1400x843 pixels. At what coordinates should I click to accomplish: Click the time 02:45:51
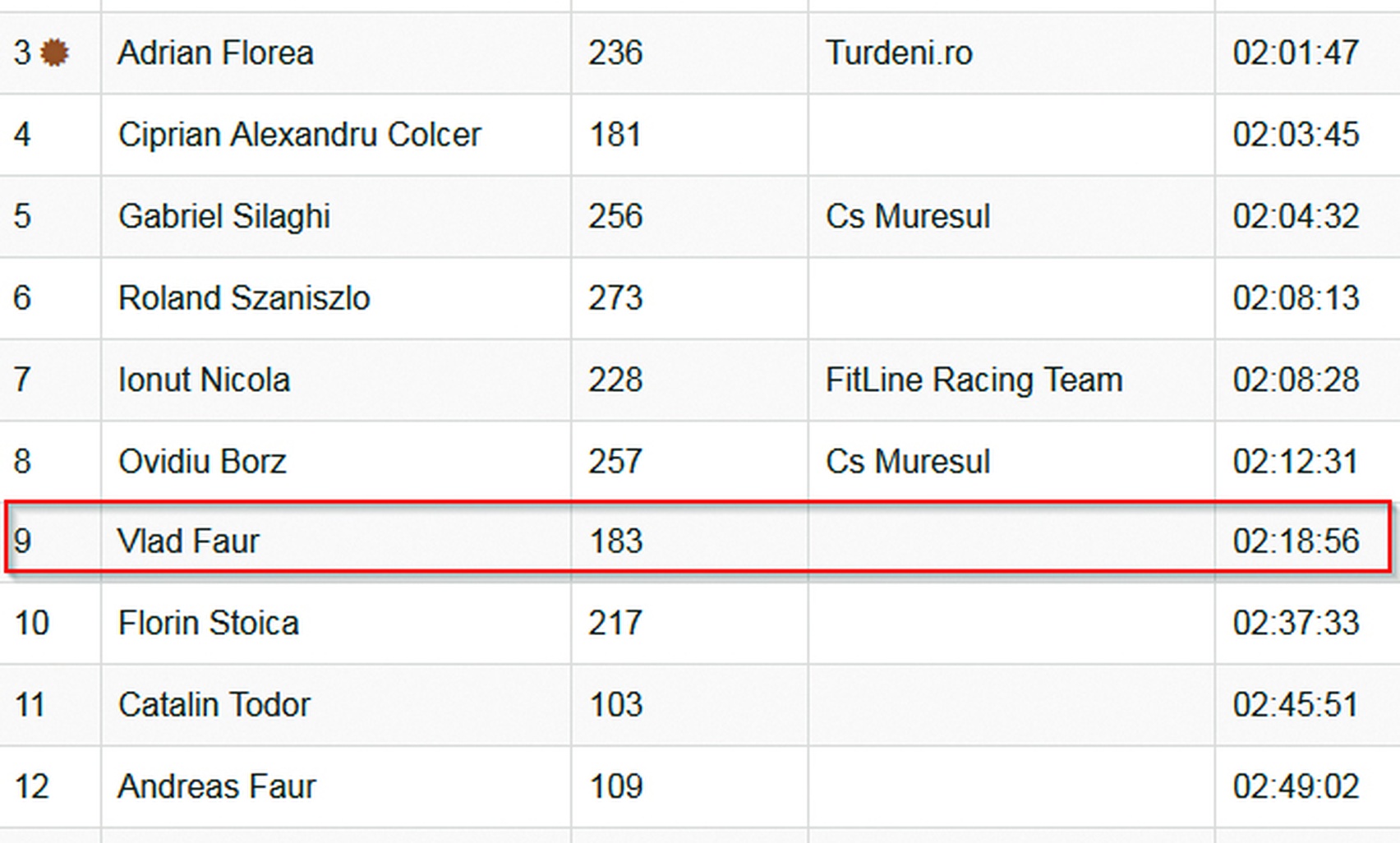coord(1296,705)
